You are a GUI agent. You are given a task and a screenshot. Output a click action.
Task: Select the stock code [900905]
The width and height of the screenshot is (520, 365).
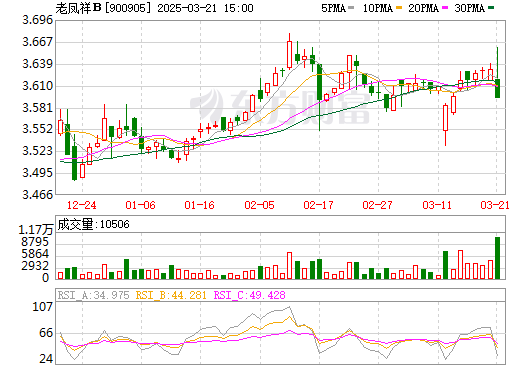pos(128,8)
